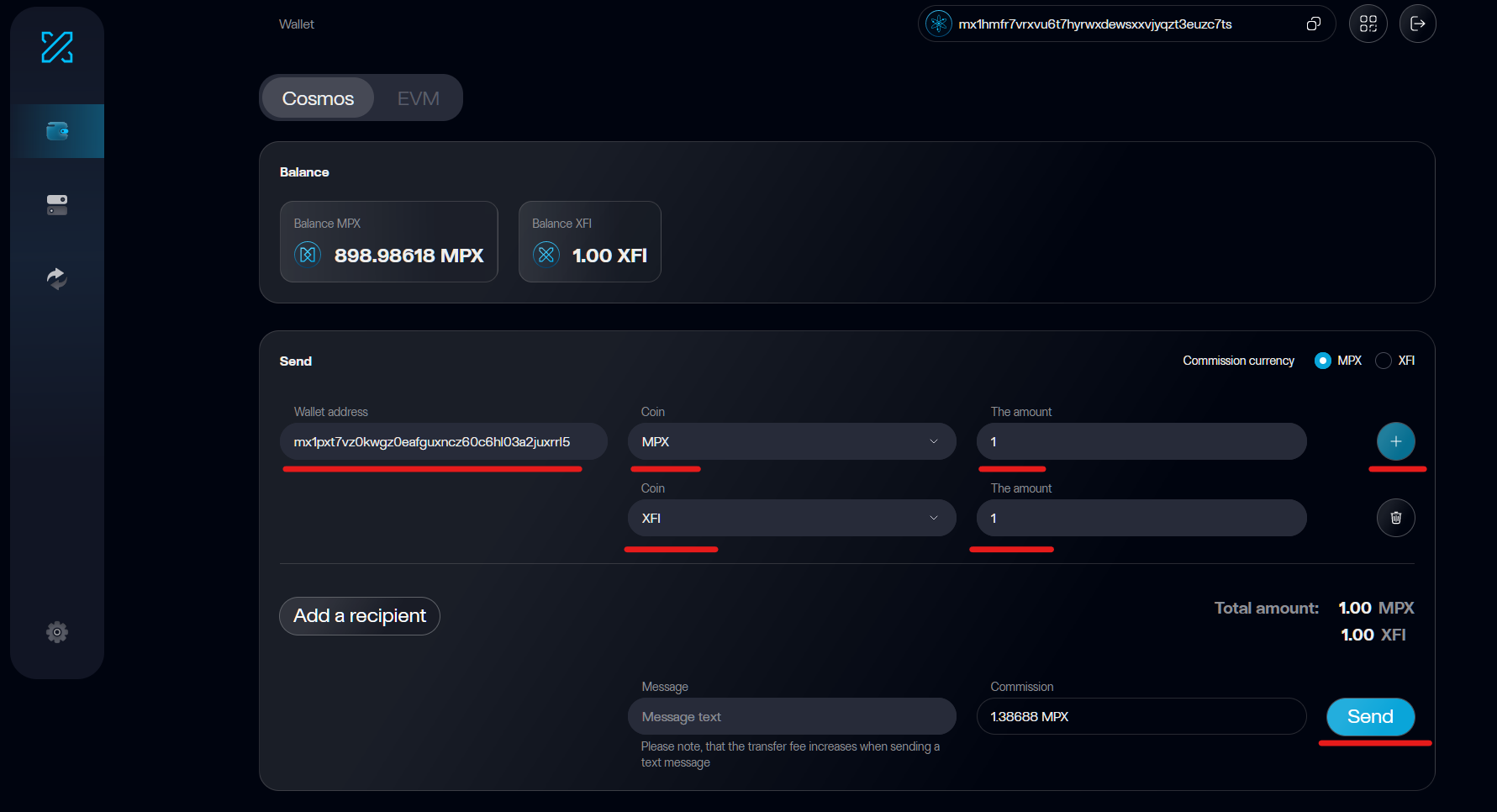Click the Add a recipient button
This screenshot has width=1497, height=812.
359,616
